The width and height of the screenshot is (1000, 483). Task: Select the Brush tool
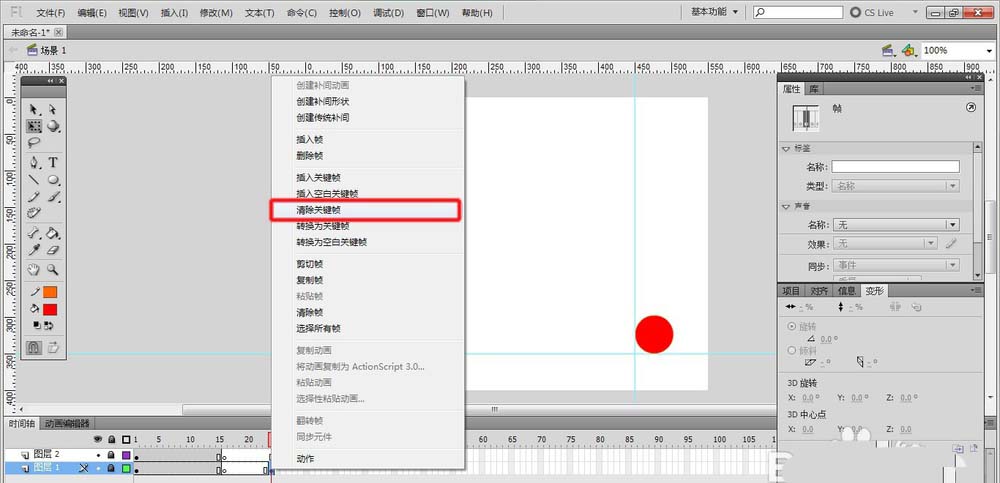click(54, 197)
